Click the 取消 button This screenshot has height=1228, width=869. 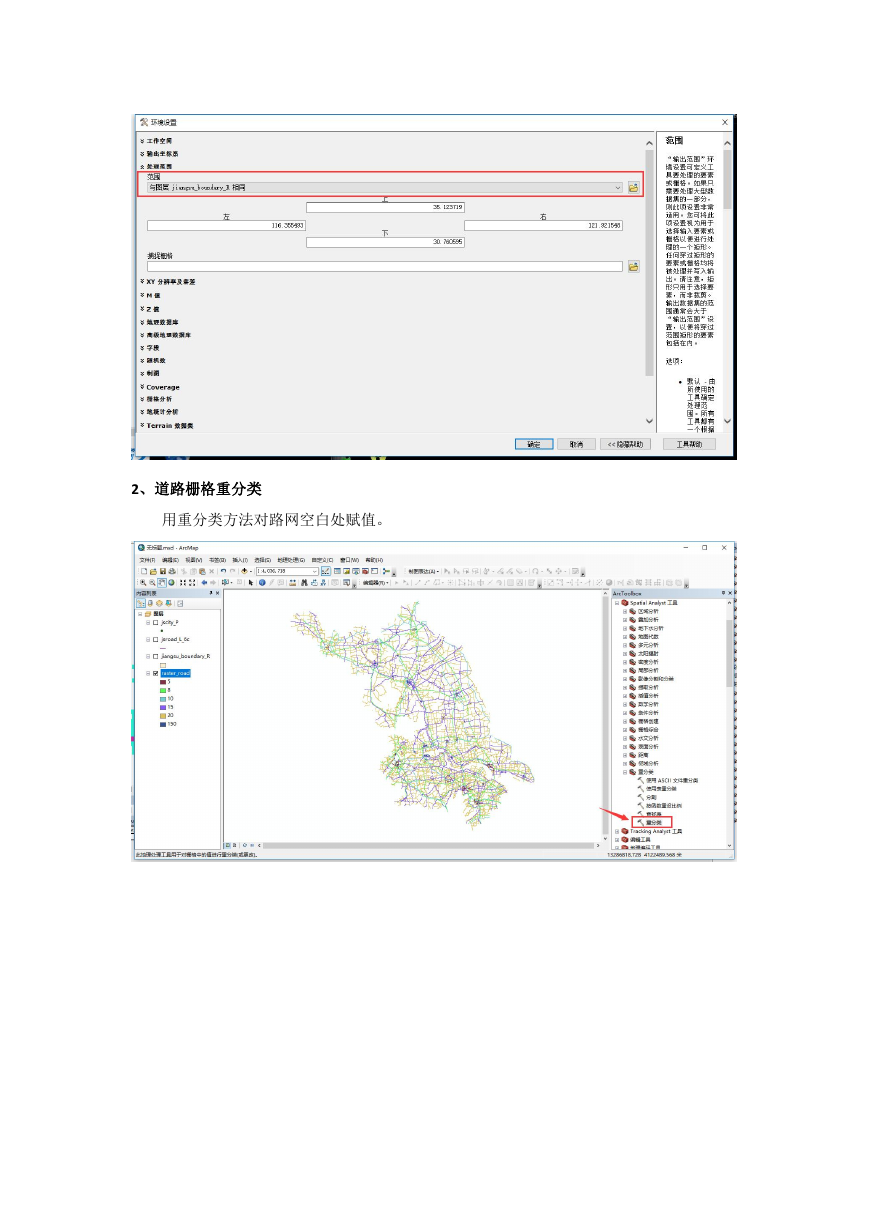(x=576, y=444)
